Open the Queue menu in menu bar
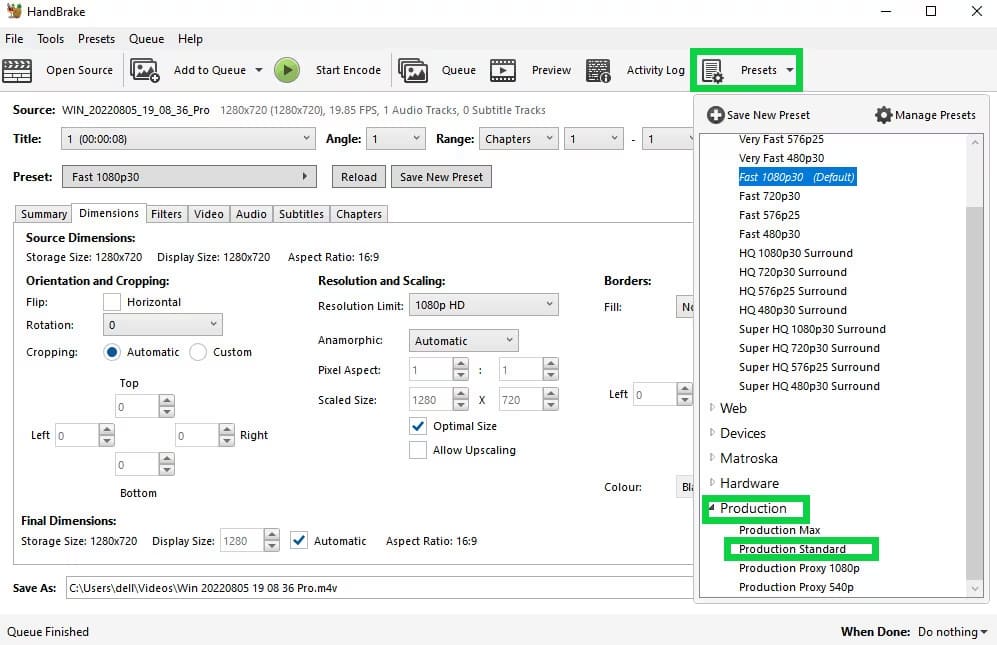Image resolution: width=997 pixels, height=645 pixels. point(146,39)
